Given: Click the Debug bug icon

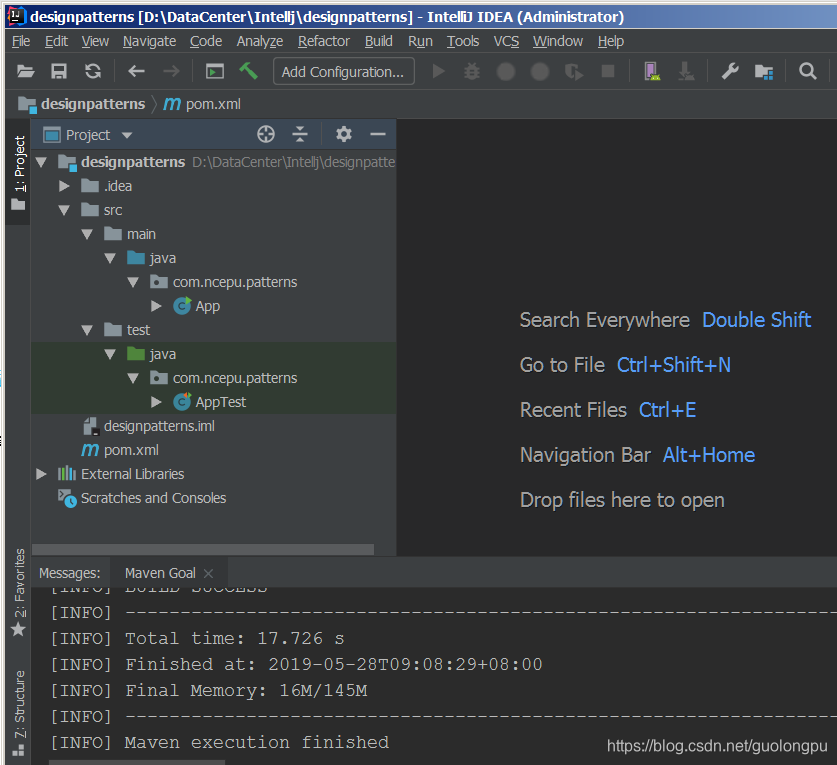Looking at the screenshot, I should pyautogui.click(x=472, y=71).
